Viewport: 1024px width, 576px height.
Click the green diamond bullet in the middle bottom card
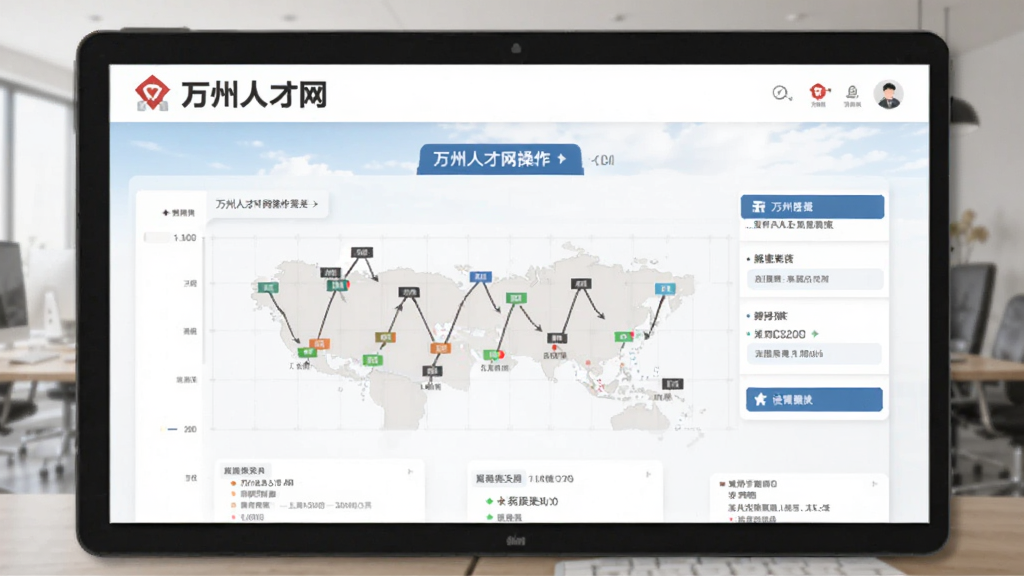[x=489, y=502]
